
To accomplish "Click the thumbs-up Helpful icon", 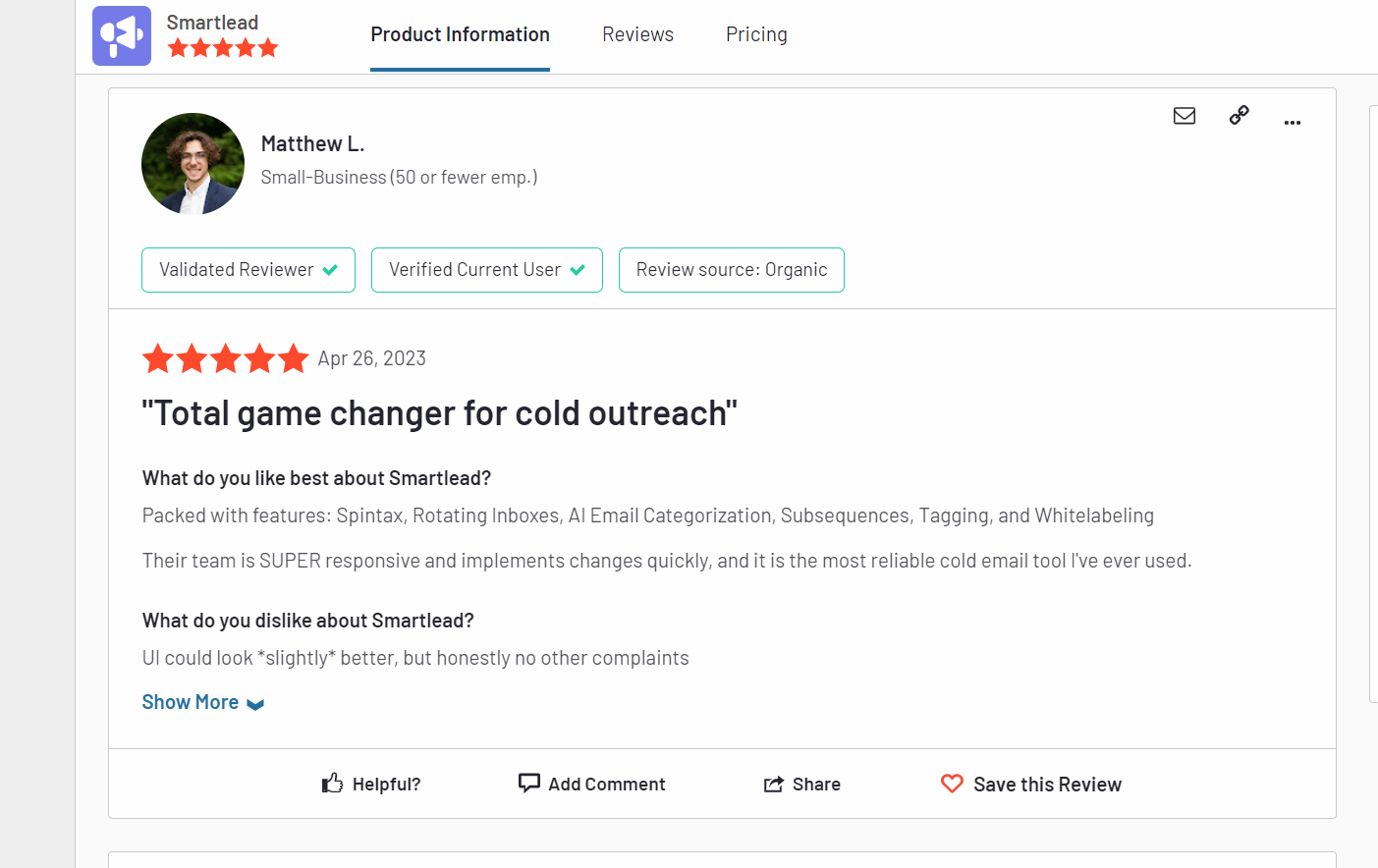I will 333,783.
